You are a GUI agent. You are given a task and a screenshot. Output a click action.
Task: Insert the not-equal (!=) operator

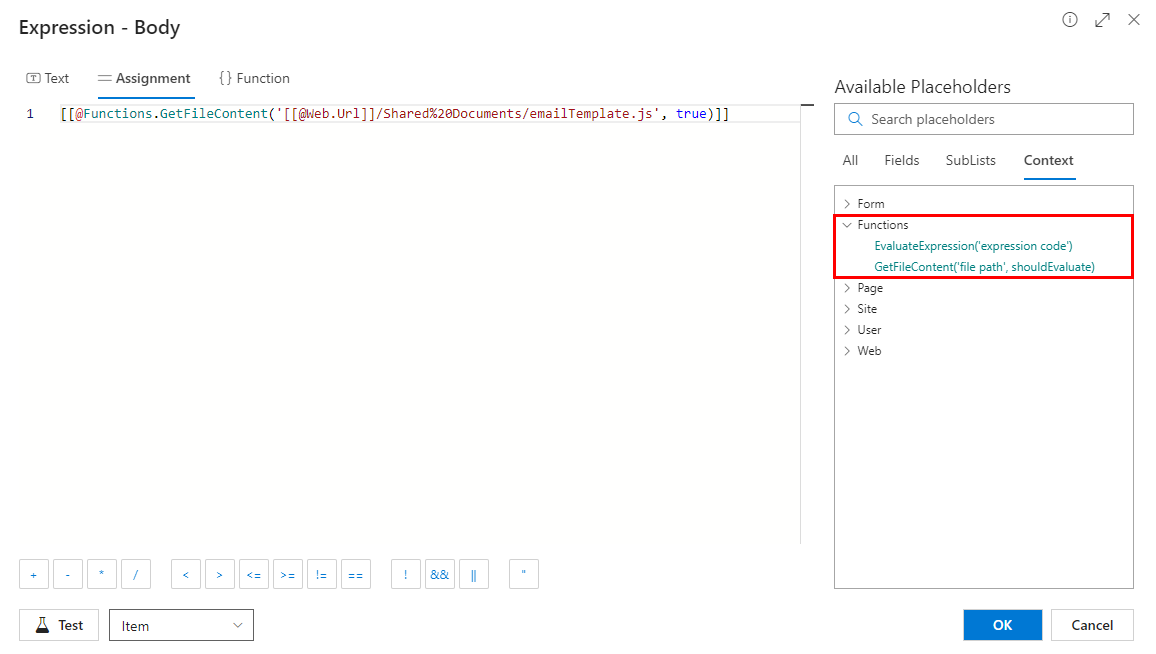pyautogui.click(x=321, y=573)
